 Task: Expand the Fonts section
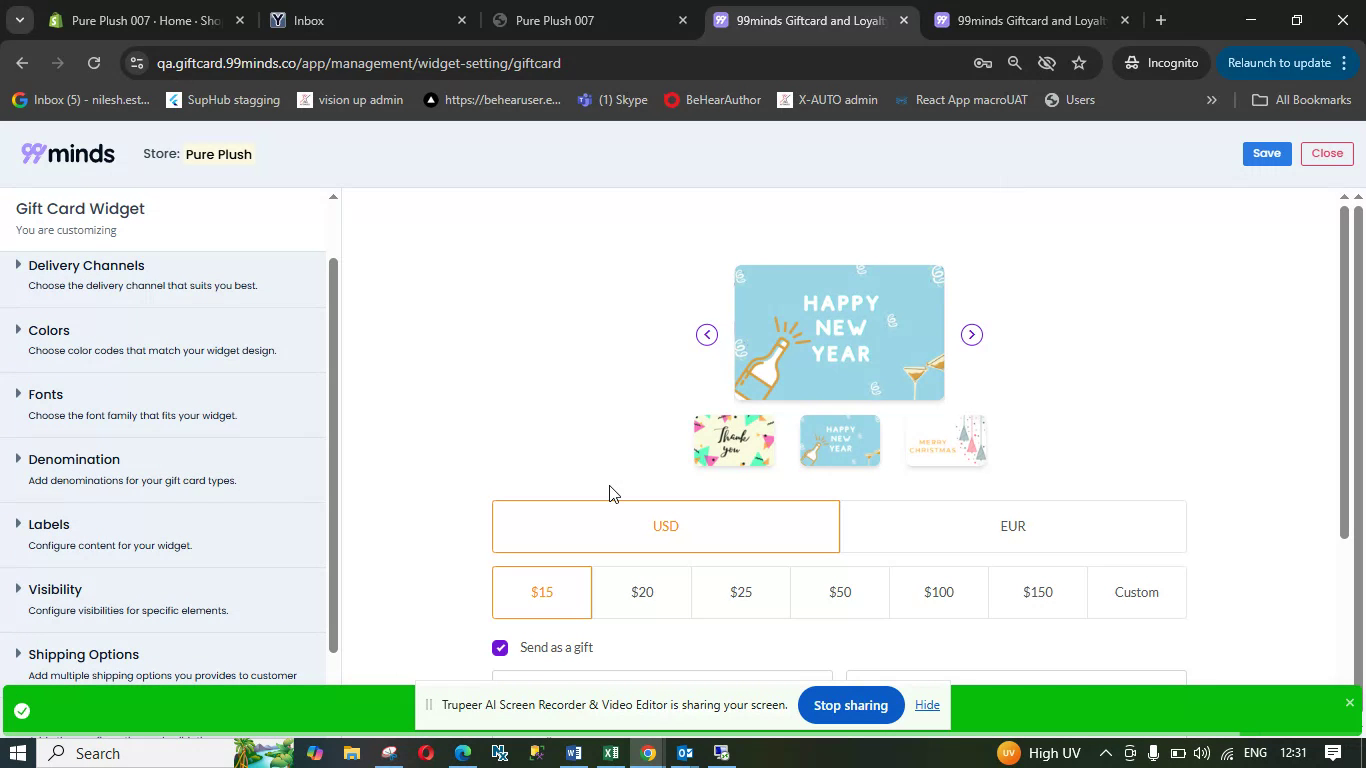[x=163, y=404]
